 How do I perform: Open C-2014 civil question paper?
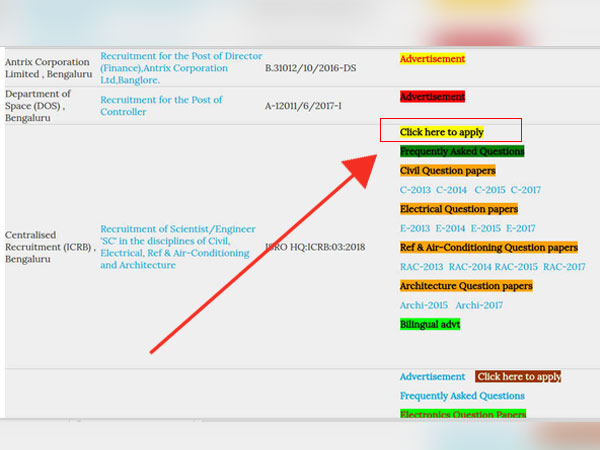[x=452, y=190]
